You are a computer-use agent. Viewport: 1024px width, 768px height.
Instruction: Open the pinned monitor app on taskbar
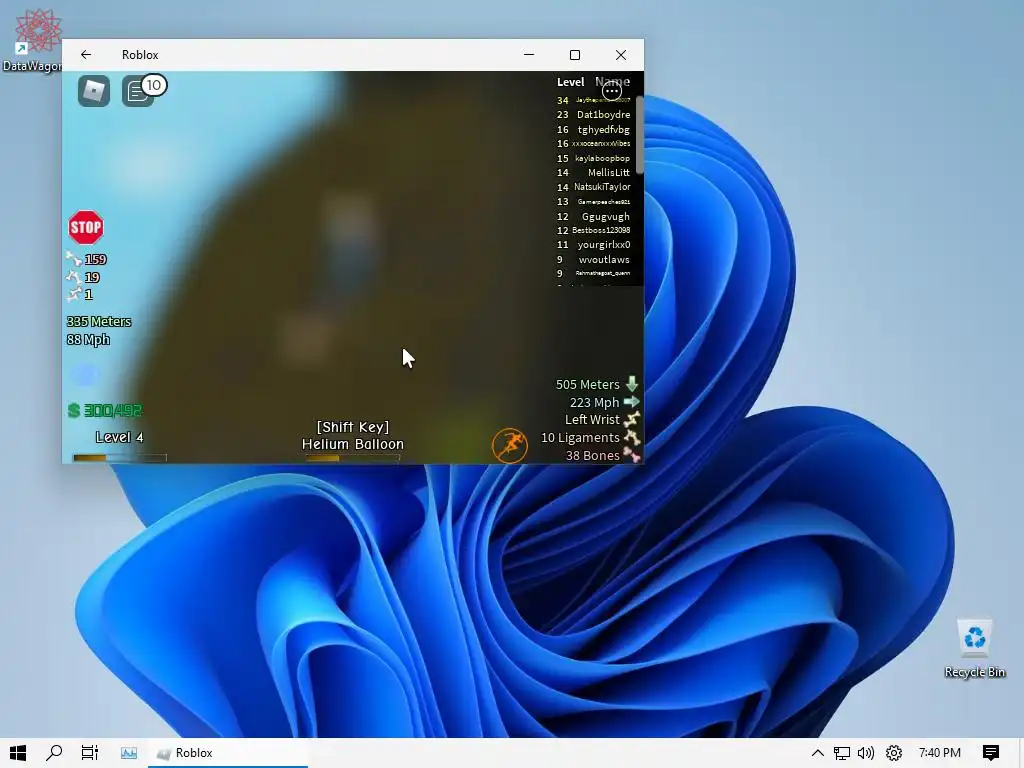pyautogui.click(x=129, y=752)
